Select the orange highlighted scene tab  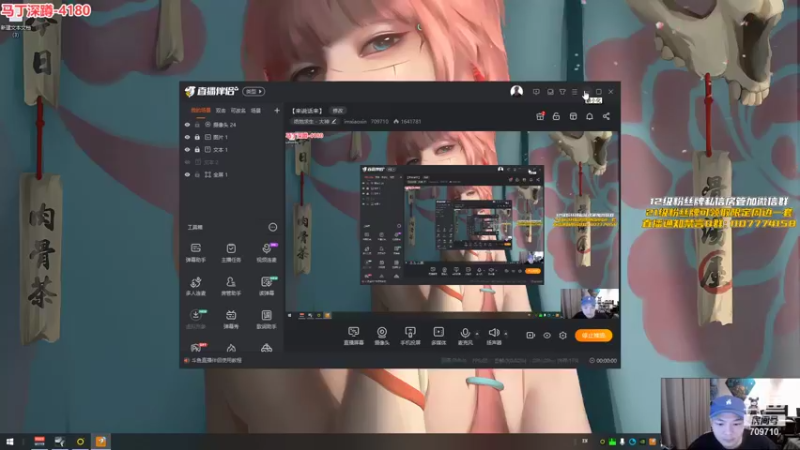(201, 110)
